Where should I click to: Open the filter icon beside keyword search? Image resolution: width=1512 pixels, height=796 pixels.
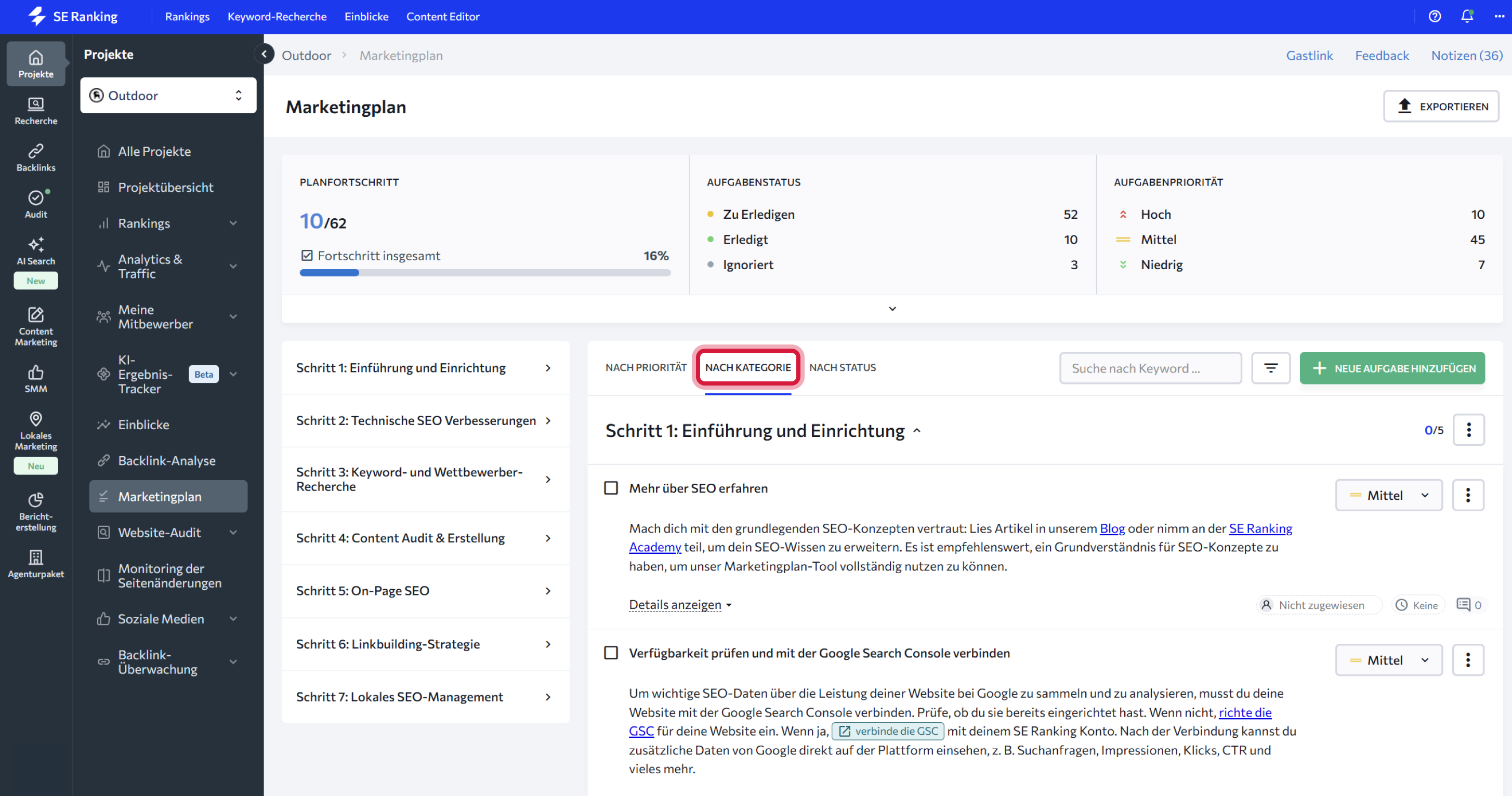(x=1271, y=368)
